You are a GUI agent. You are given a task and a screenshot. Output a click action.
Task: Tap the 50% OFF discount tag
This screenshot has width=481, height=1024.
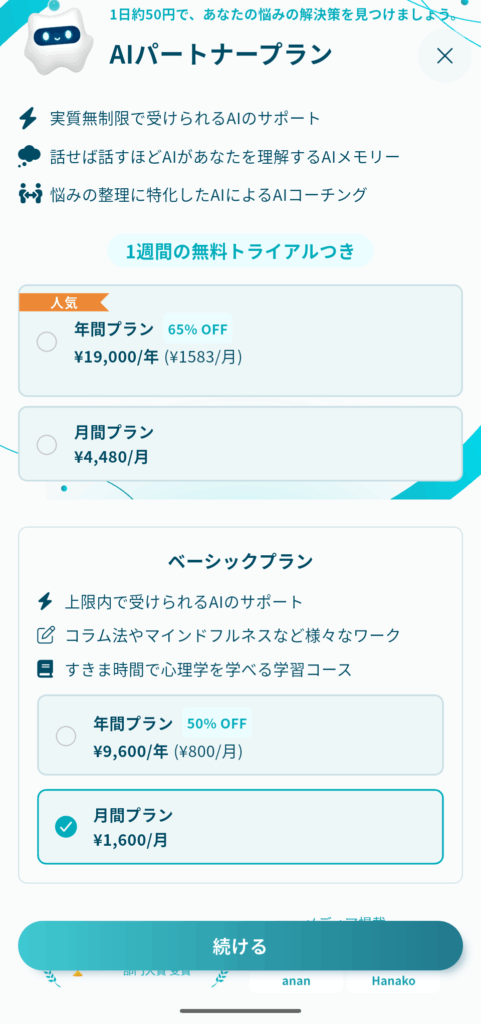tap(217, 723)
